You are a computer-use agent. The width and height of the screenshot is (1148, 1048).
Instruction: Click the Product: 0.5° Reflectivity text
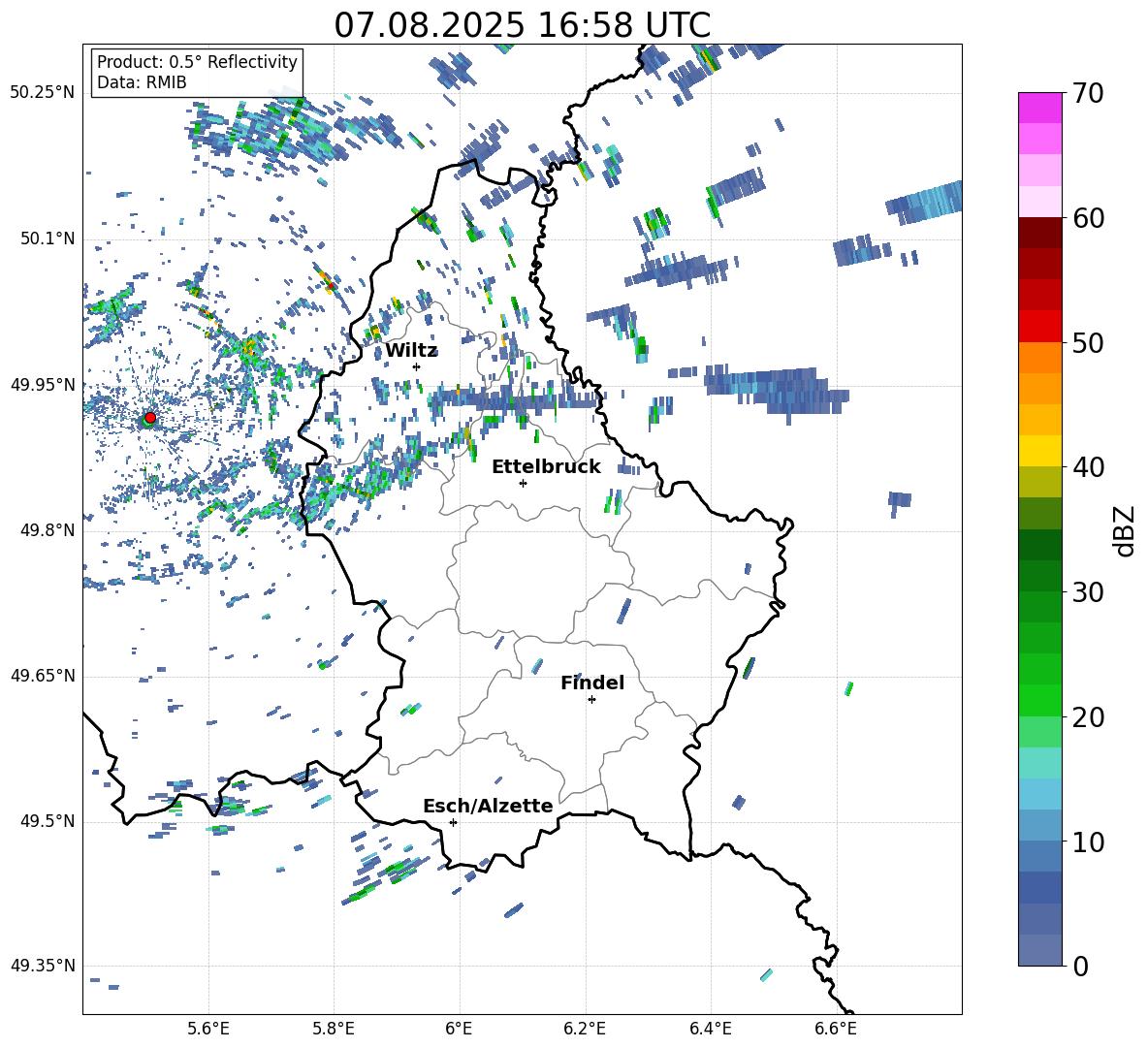click(x=197, y=61)
